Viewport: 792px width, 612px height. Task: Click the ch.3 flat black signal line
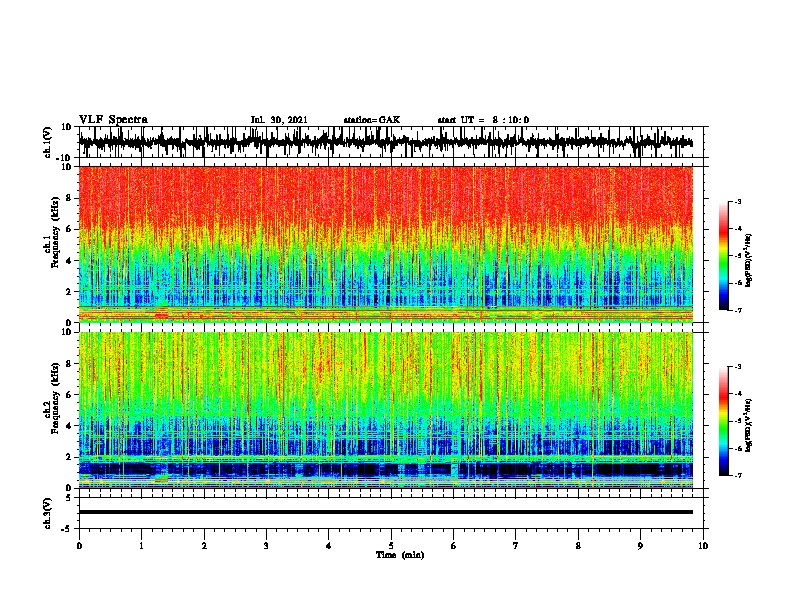click(x=385, y=512)
